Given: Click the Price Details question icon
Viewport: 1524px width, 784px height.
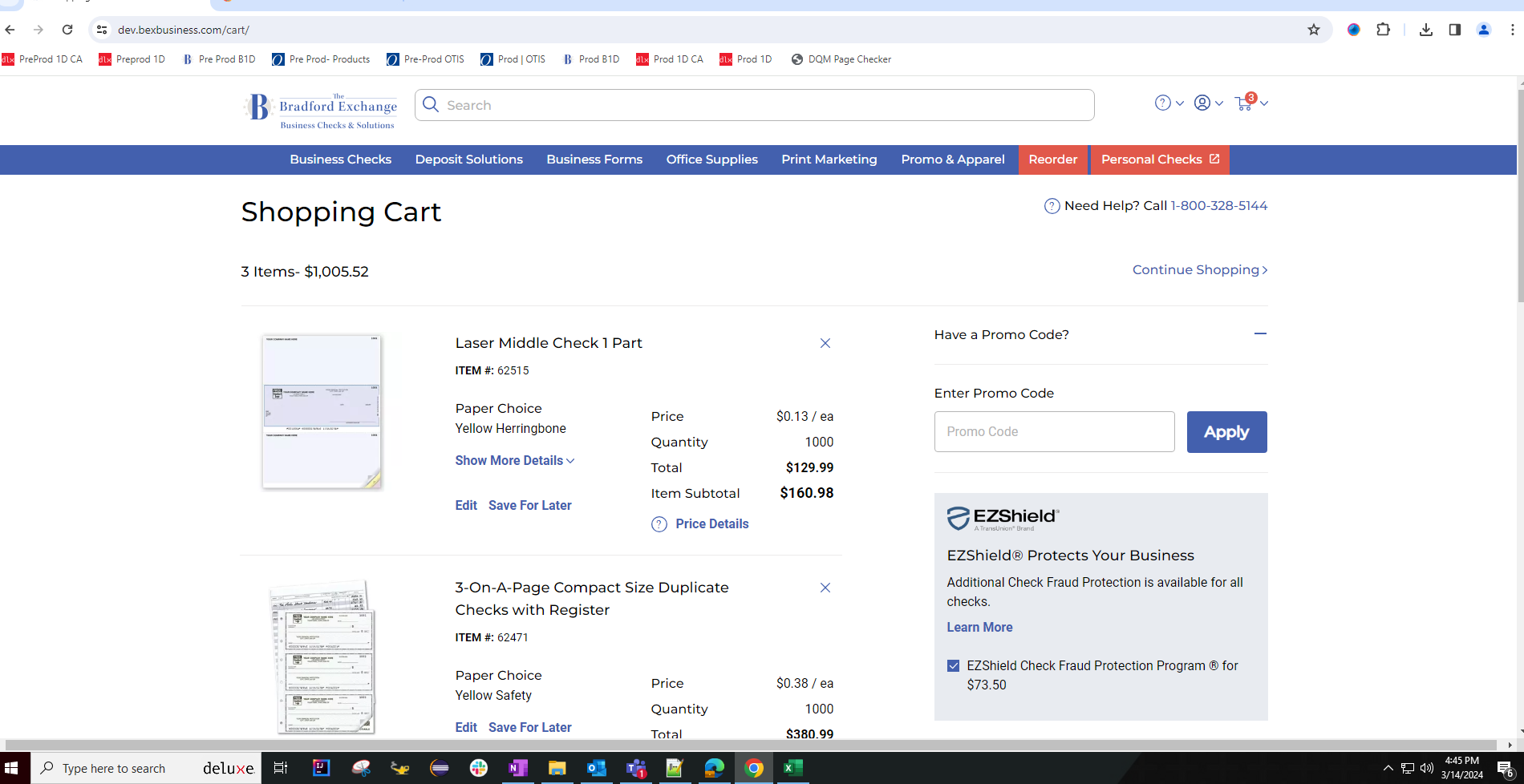Looking at the screenshot, I should 659,524.
